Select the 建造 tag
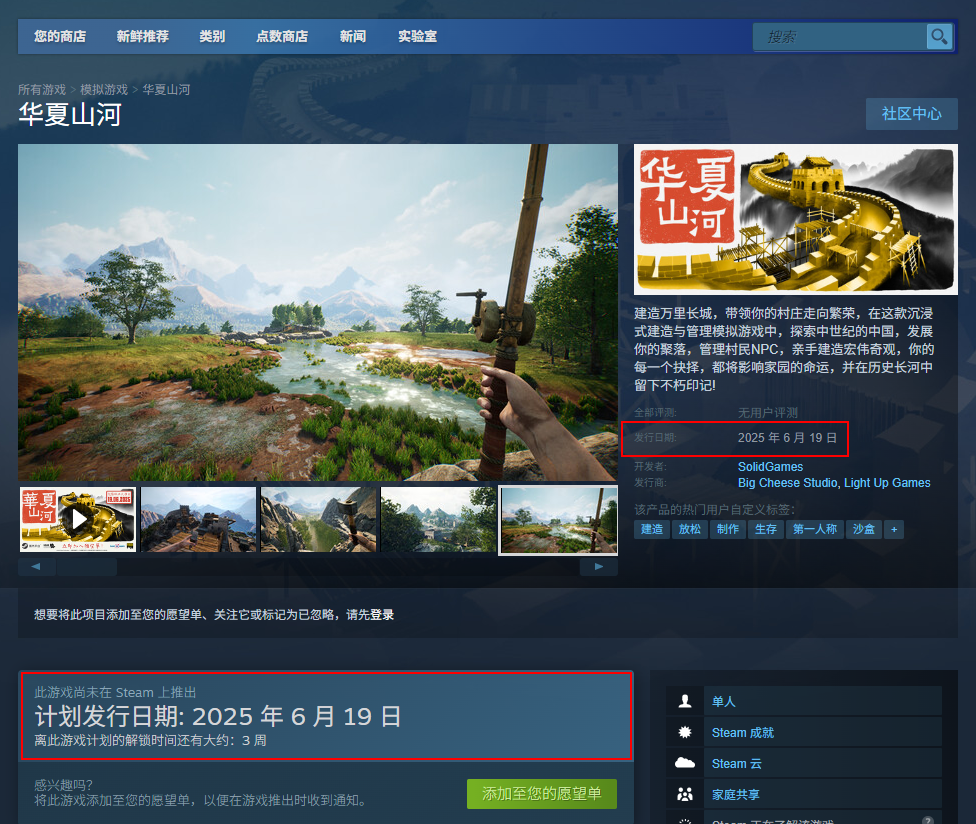Viewport: 976px width, 824px height. pyautogui.click(x=651, y=529)
